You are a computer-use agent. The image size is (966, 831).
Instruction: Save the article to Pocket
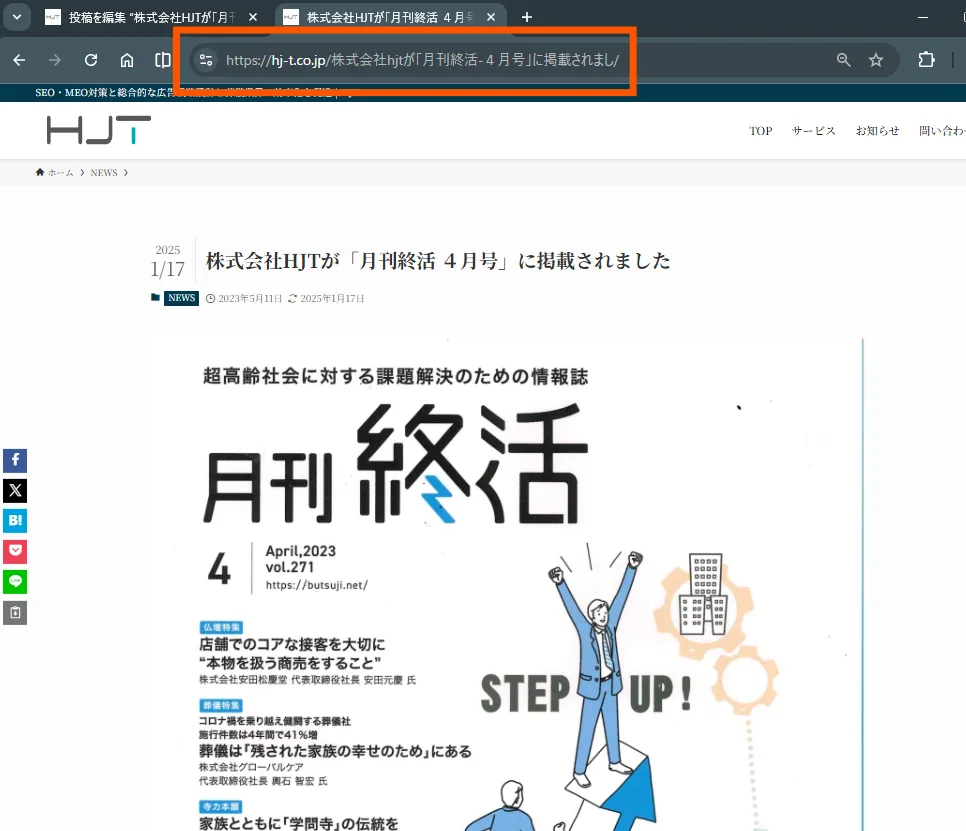point(15,551)
